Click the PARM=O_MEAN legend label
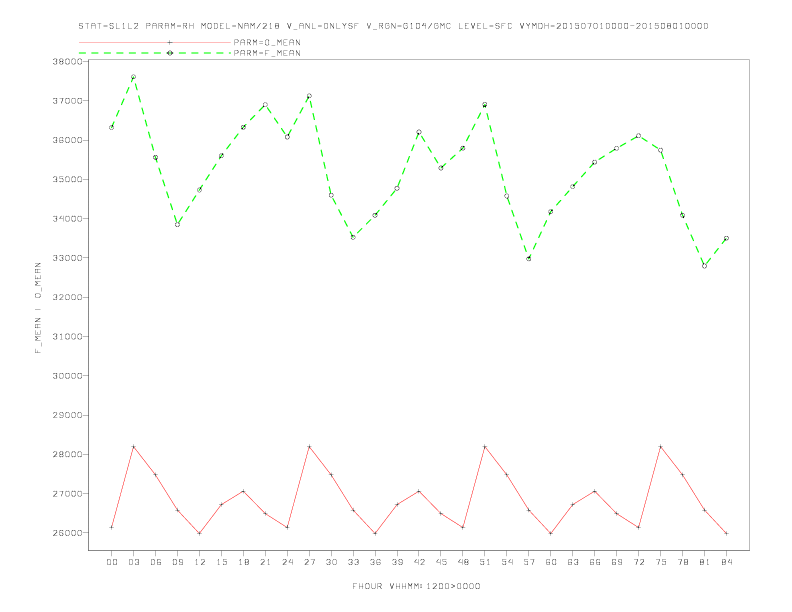 (x=267, y=42)
